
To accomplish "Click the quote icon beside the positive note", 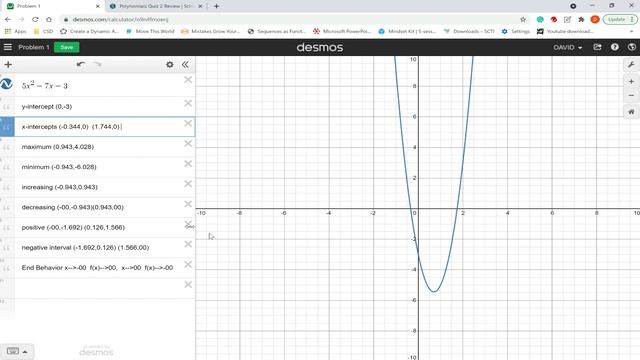I will [x=6, y=228].
